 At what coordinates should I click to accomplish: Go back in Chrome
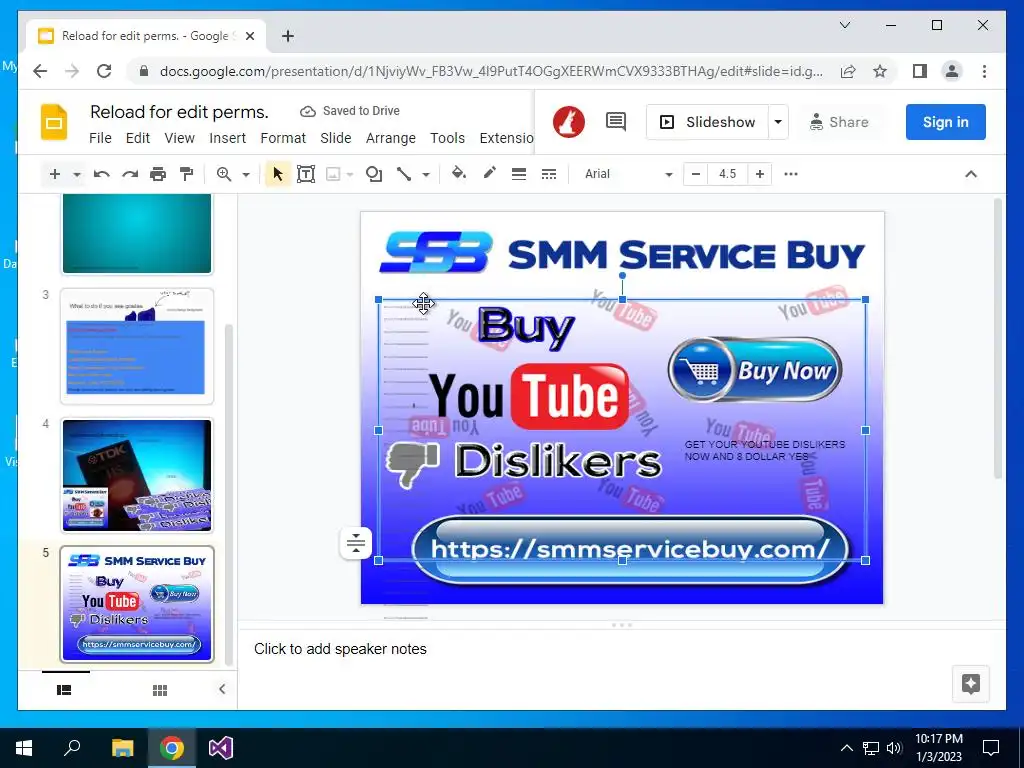click(40, 71)
